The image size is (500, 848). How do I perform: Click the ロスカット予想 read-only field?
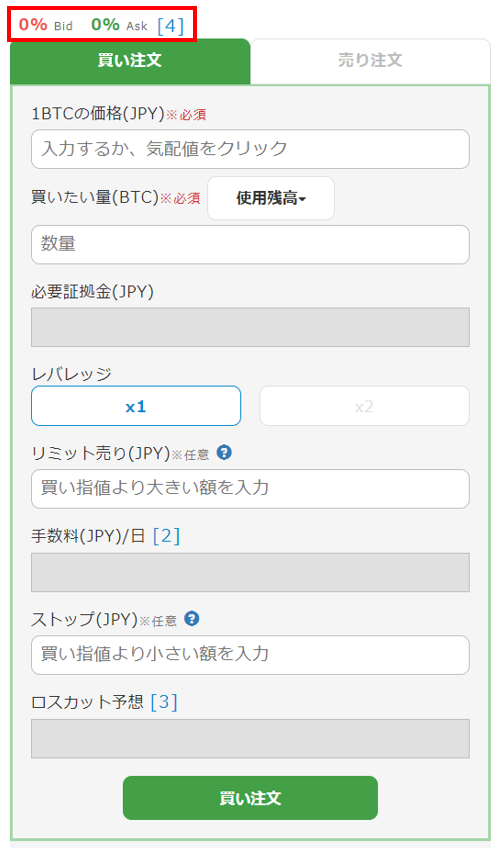pos(250,738)
